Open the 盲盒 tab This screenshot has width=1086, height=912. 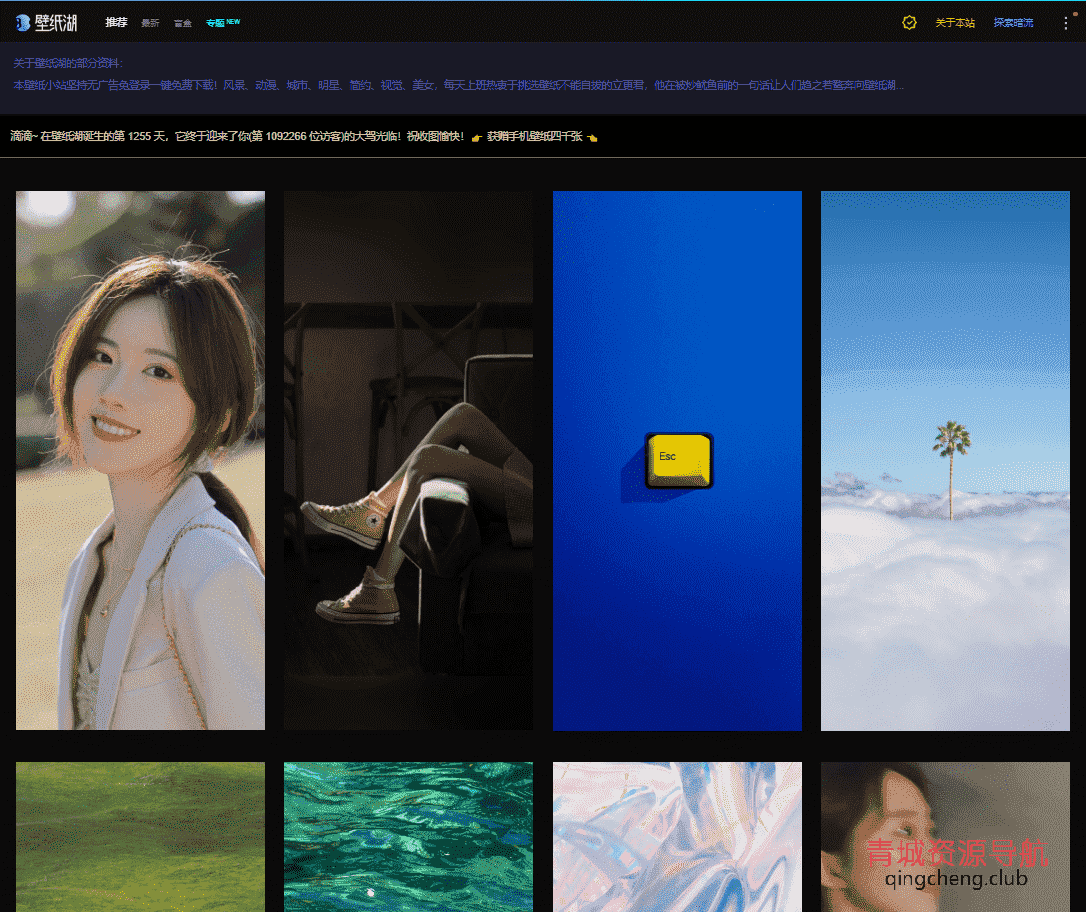click(183, 23)
